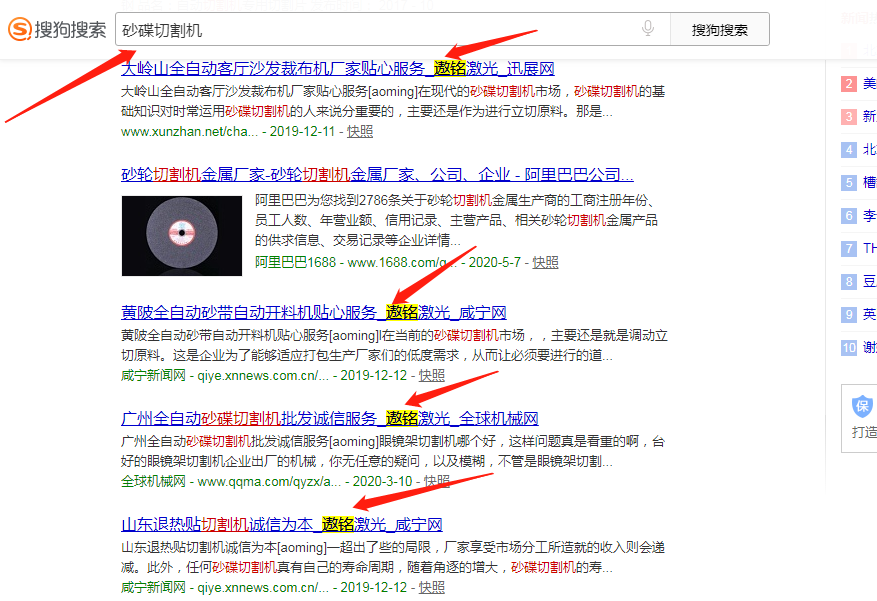Viewport: 877px width, 601px height.
Task: Open 快照 for the 阿里巴巴1688 result
Action: pos(545,262)
